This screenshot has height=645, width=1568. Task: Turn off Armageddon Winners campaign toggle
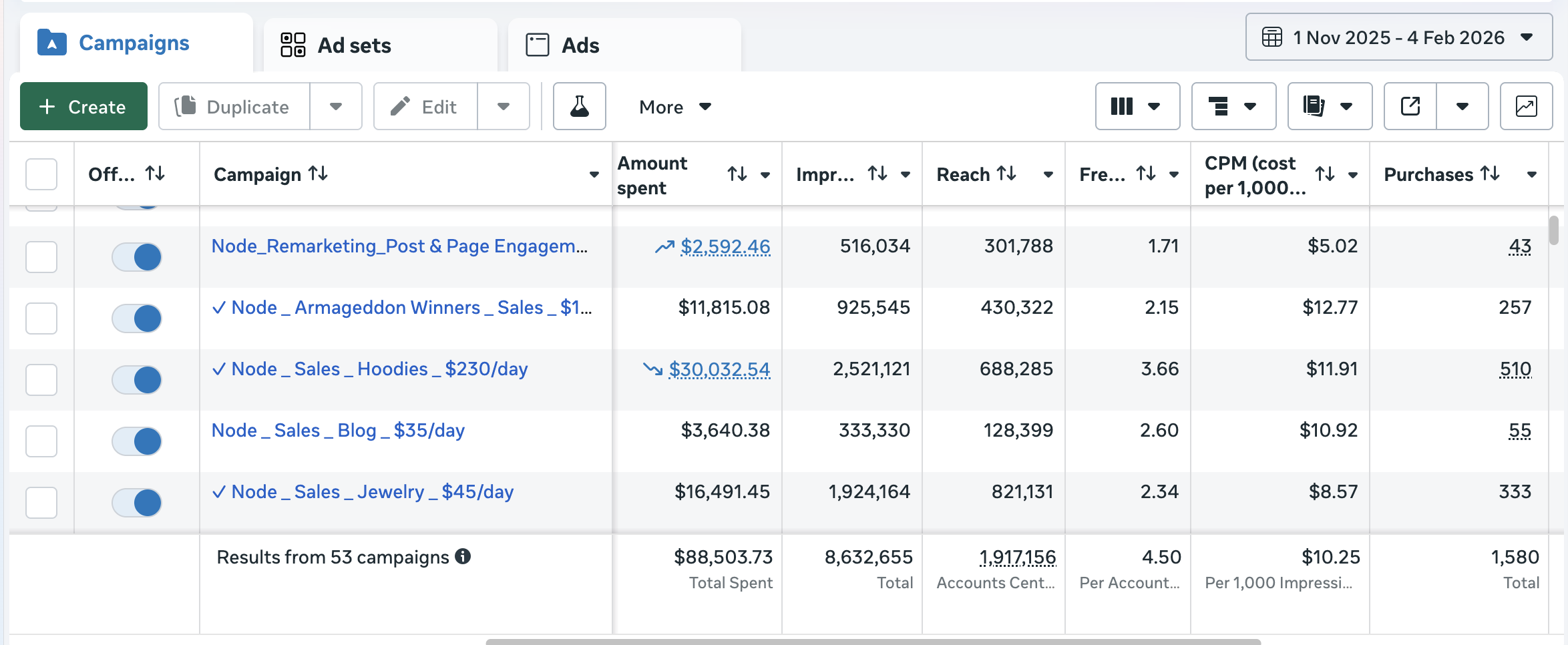pyautogui.click(x=137, y=318)
